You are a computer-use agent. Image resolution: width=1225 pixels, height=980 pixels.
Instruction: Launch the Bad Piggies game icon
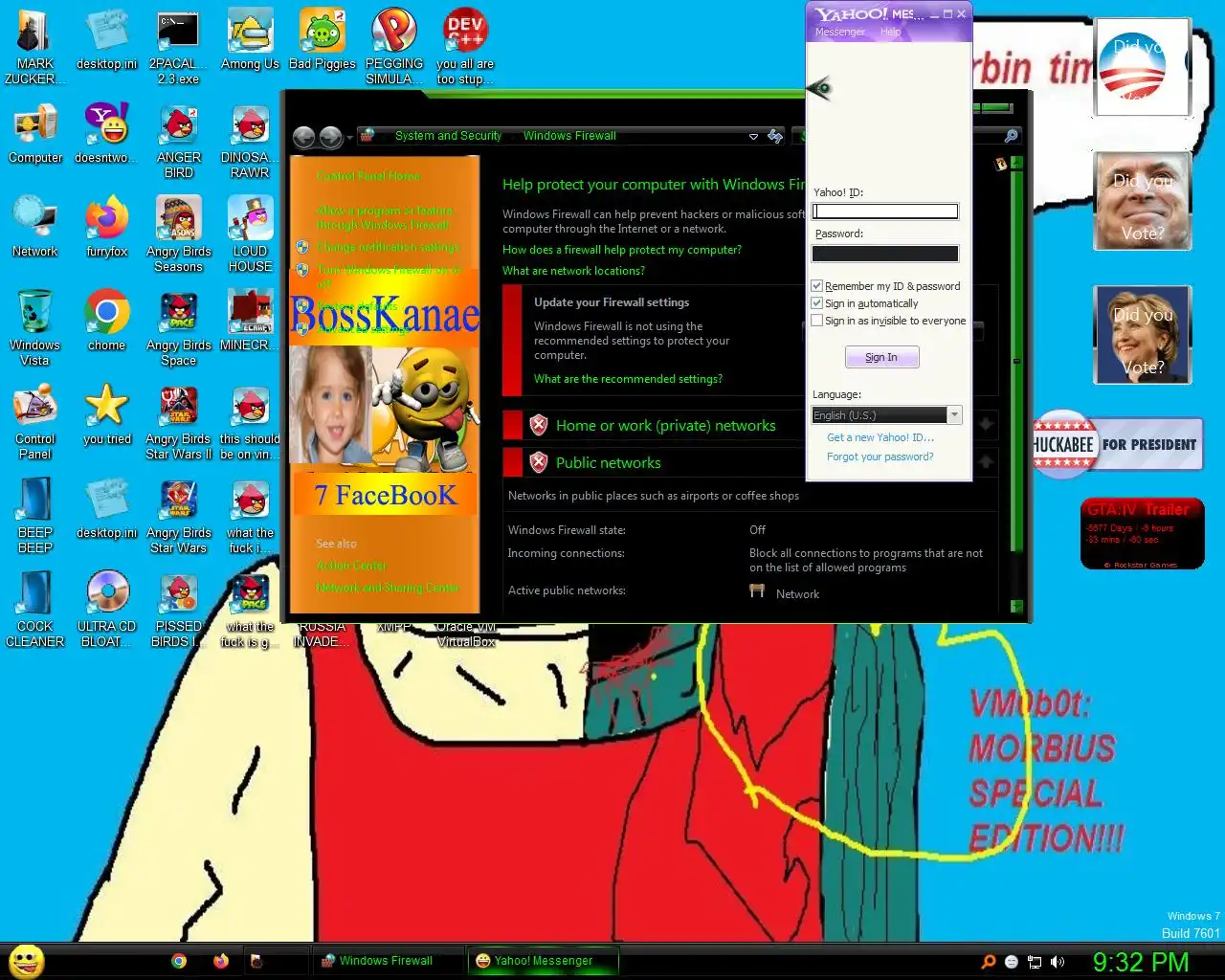322,40
